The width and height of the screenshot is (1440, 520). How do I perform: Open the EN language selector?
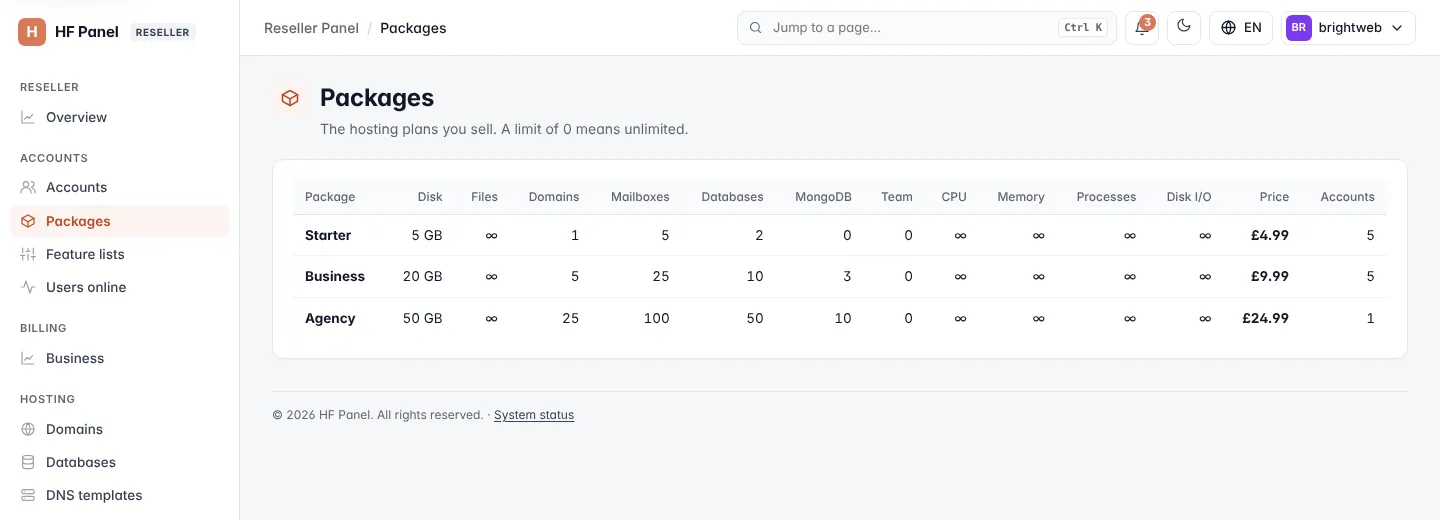pos(1241,28)
